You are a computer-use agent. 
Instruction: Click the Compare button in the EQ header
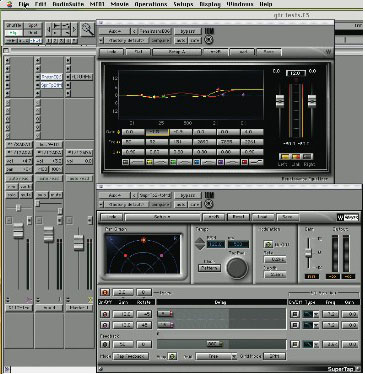161,40
